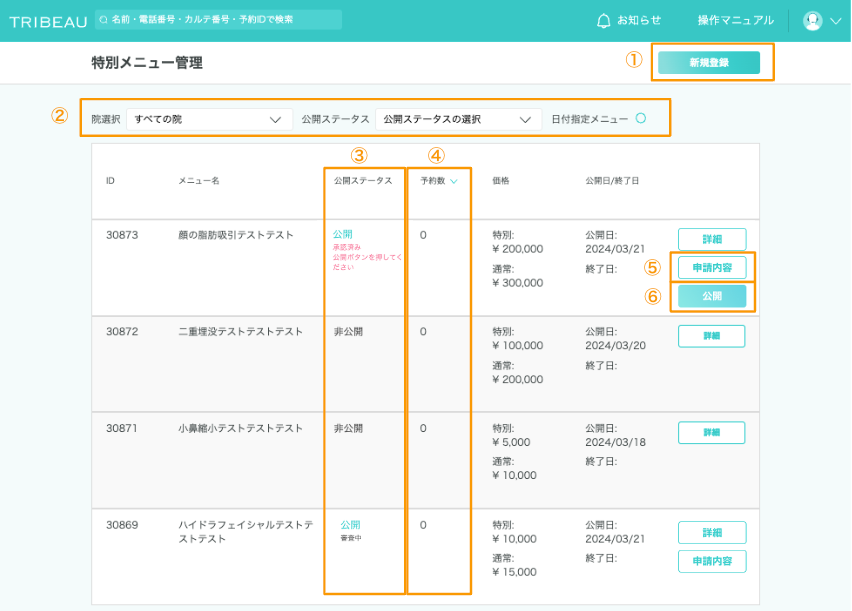The image size is (852, 611).
Task: Open 申請内容 for menu ID 30873
Action: pyautogui.click(x=711, y=268)
